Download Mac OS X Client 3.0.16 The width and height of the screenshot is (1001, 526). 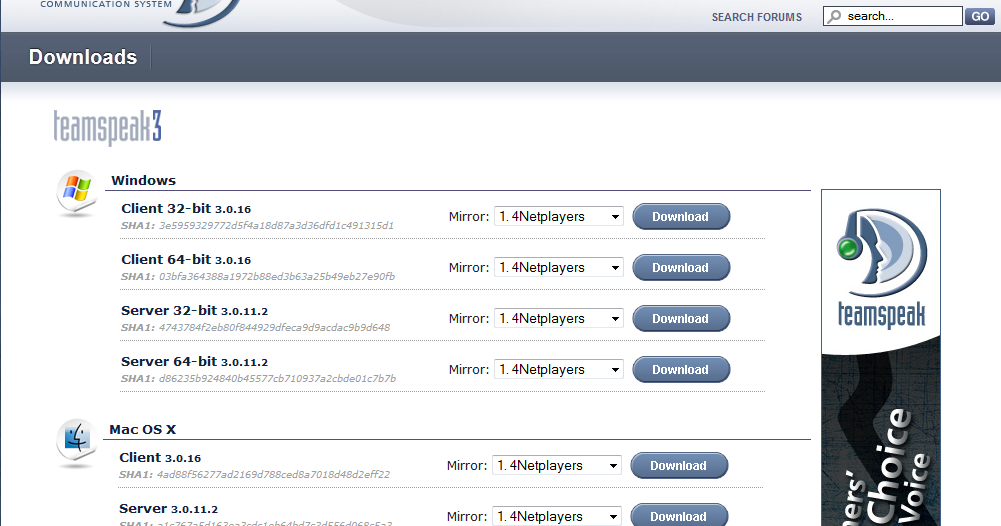point(679,465)
